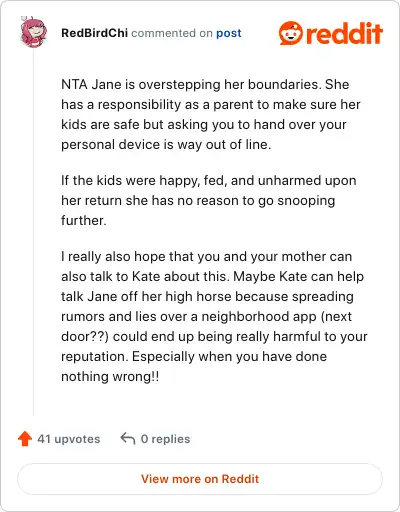400x512 pixels.
Task: Click the RedBirdChi pink-haired avatar
Action: point(33,33)
